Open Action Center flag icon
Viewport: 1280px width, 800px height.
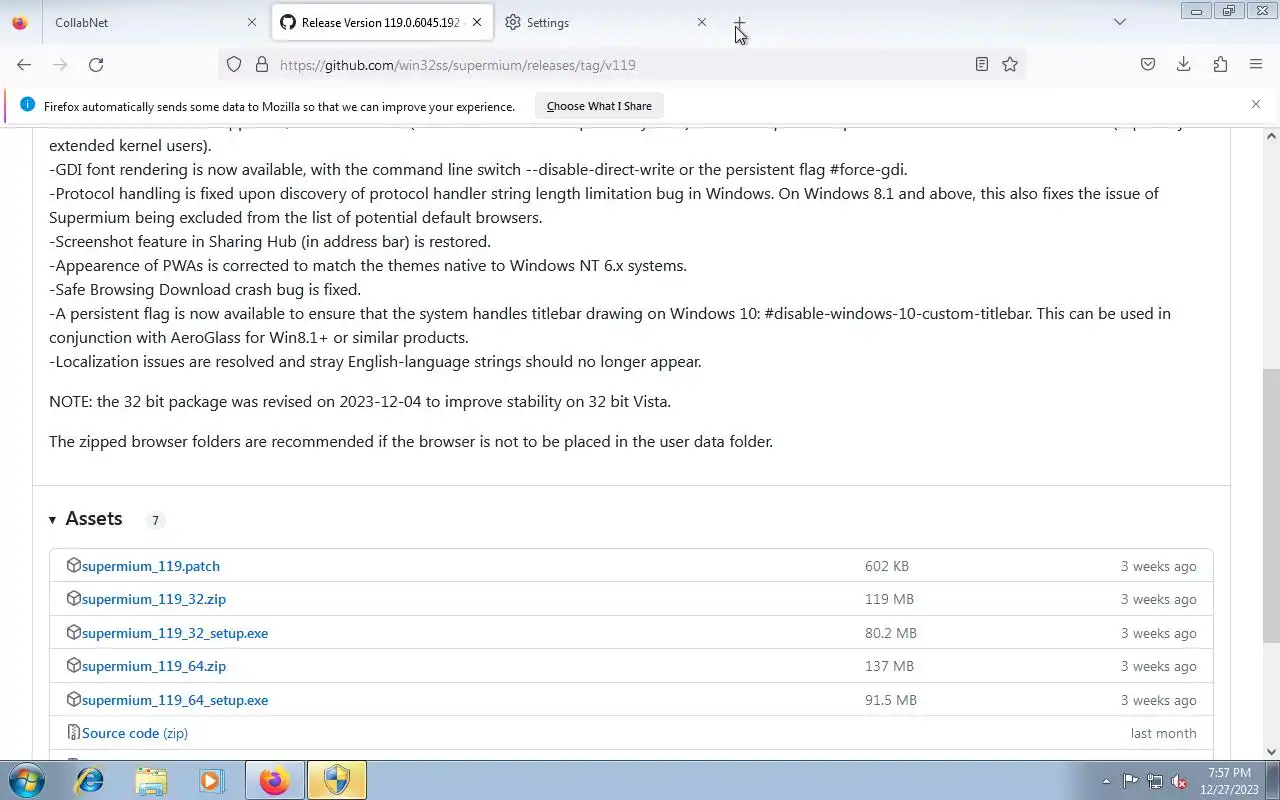(x=1130, y=781)
